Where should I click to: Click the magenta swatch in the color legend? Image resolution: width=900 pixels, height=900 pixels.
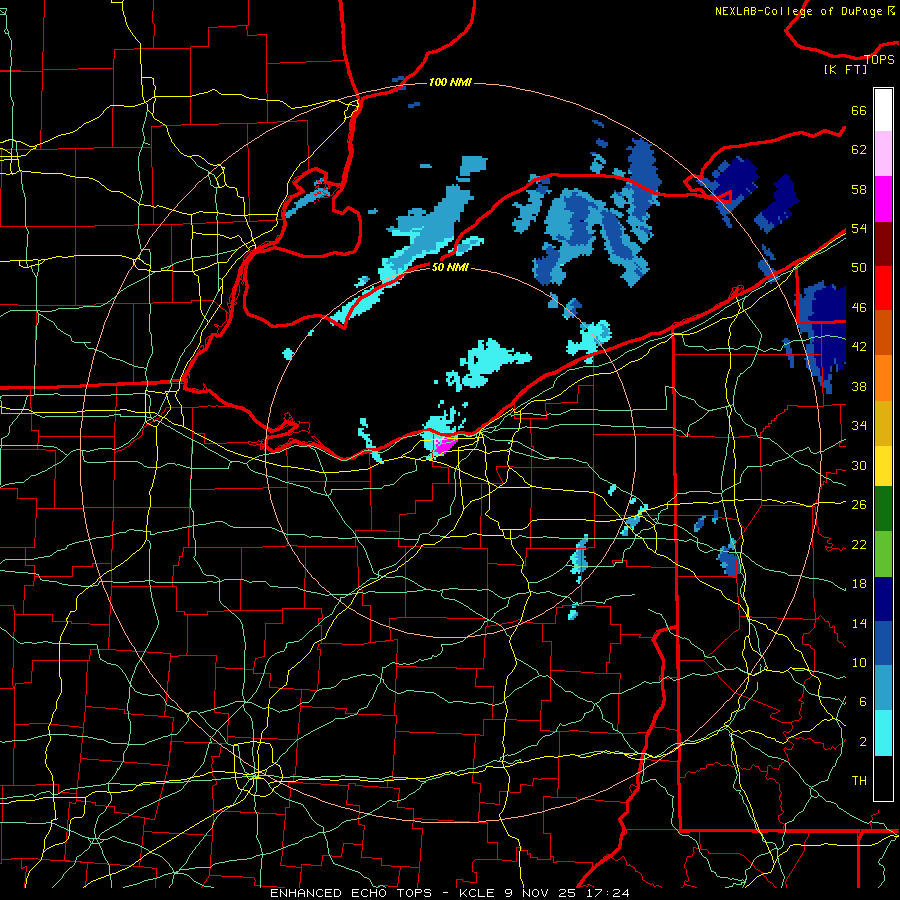point(883,199)
